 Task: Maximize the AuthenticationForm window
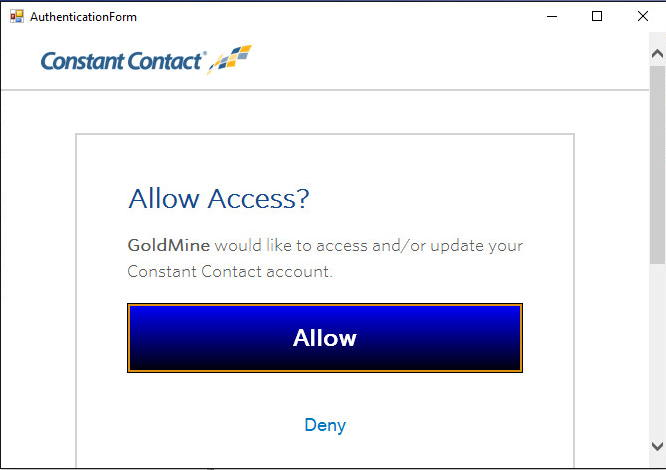click(597, 16)
